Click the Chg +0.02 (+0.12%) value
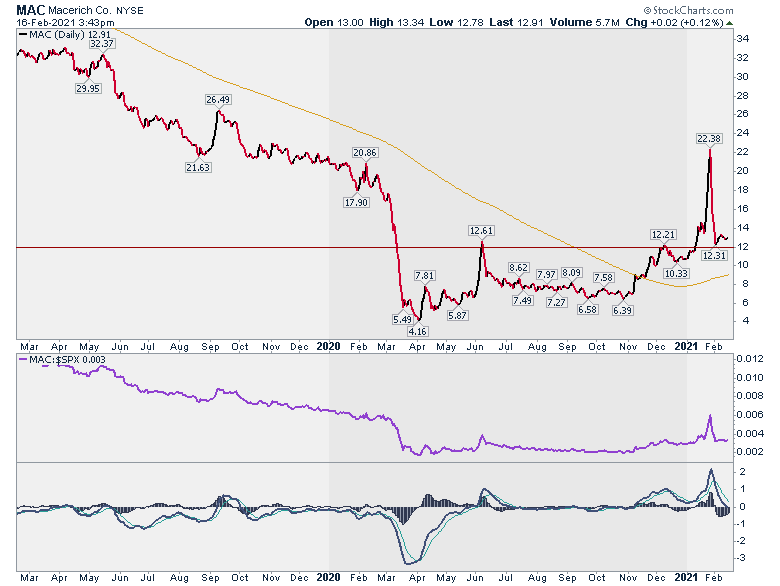 (x=674, y=22)
